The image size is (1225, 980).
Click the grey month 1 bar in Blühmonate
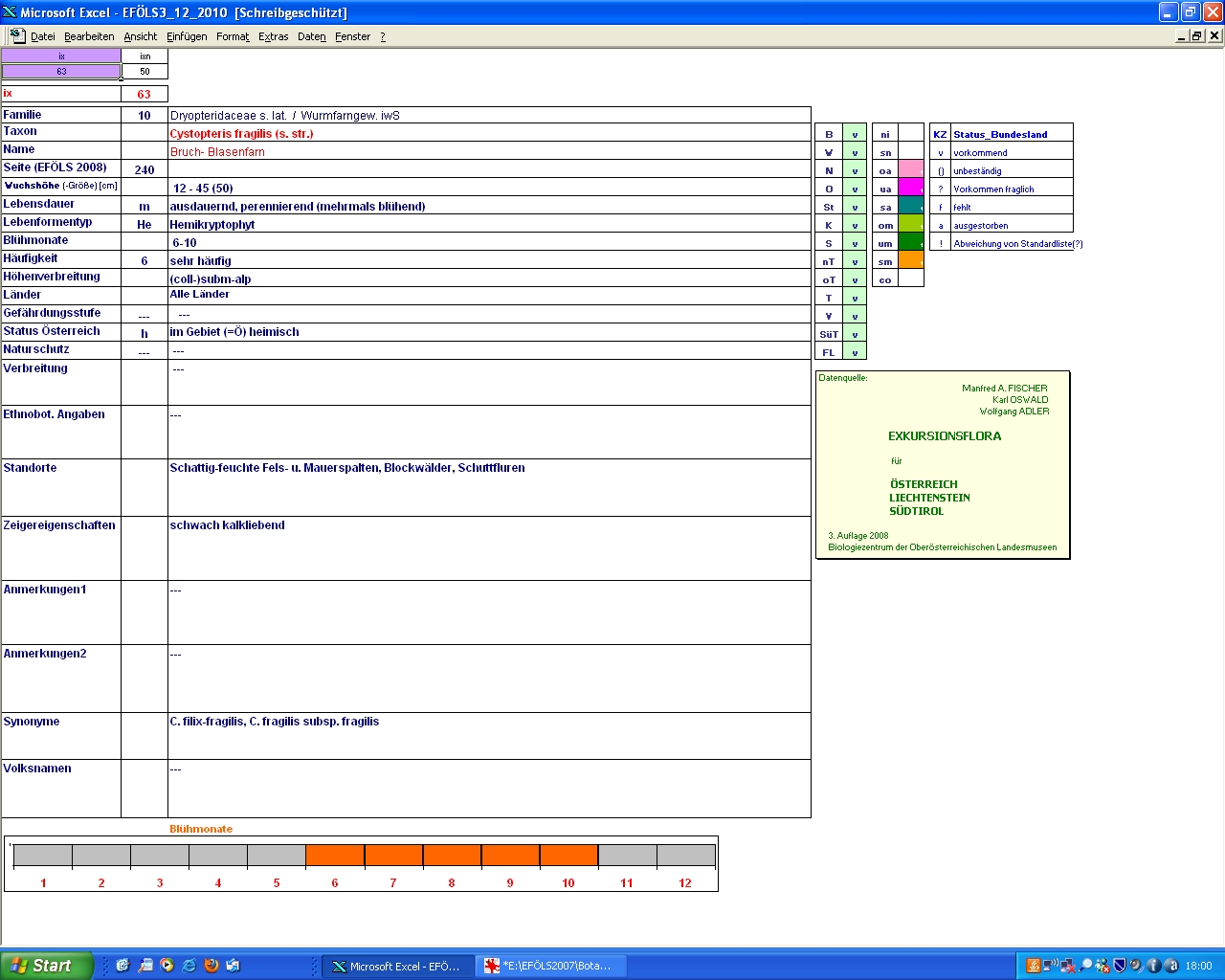[x=43, y=856]
